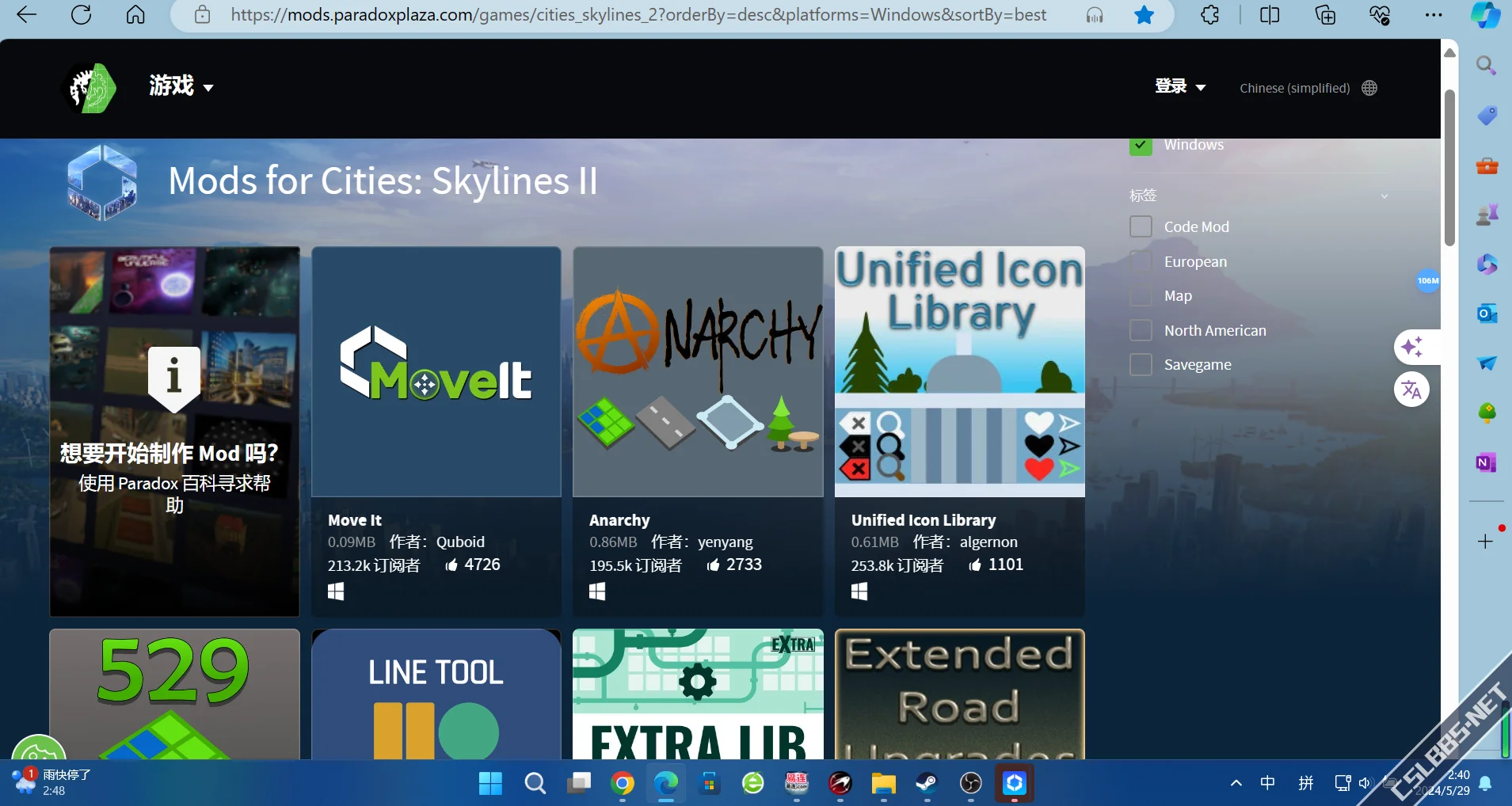Image resolution: width=1512 pixels, height=806 pixels.
Task: Open the Extra Lib mod thumbnail
Action: click(x=698, y=694)
